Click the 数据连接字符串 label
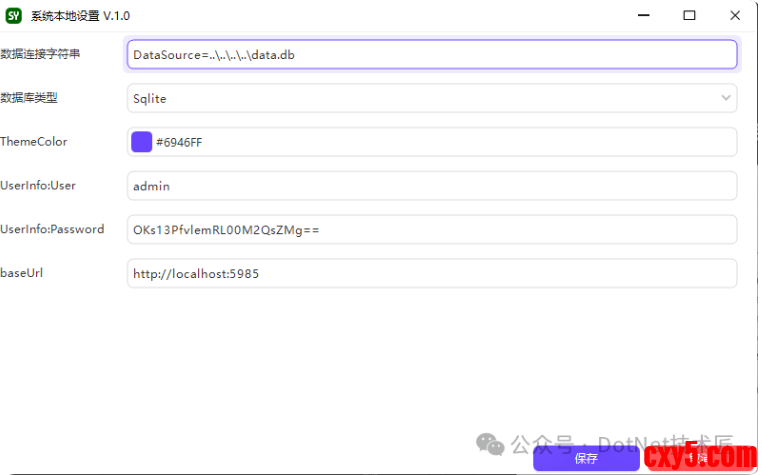The image size is (762, 475). pyautogui.click(x=40, y=54)
